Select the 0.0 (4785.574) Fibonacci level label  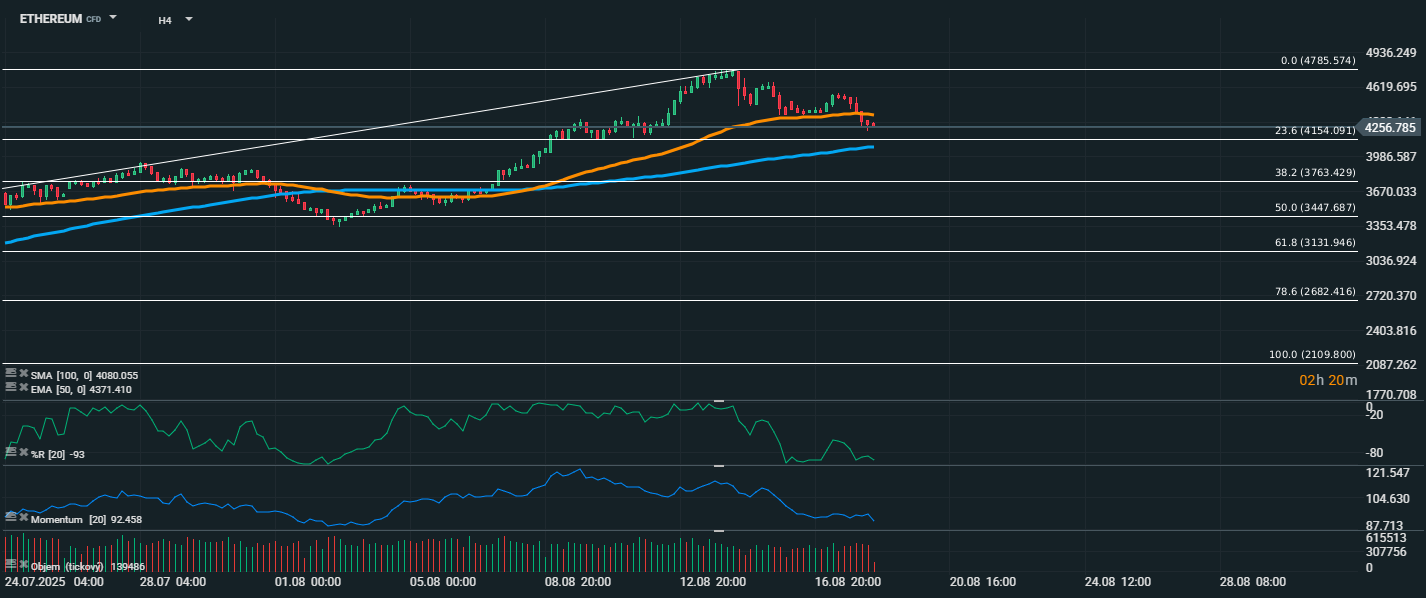(x=1318, y=61)
